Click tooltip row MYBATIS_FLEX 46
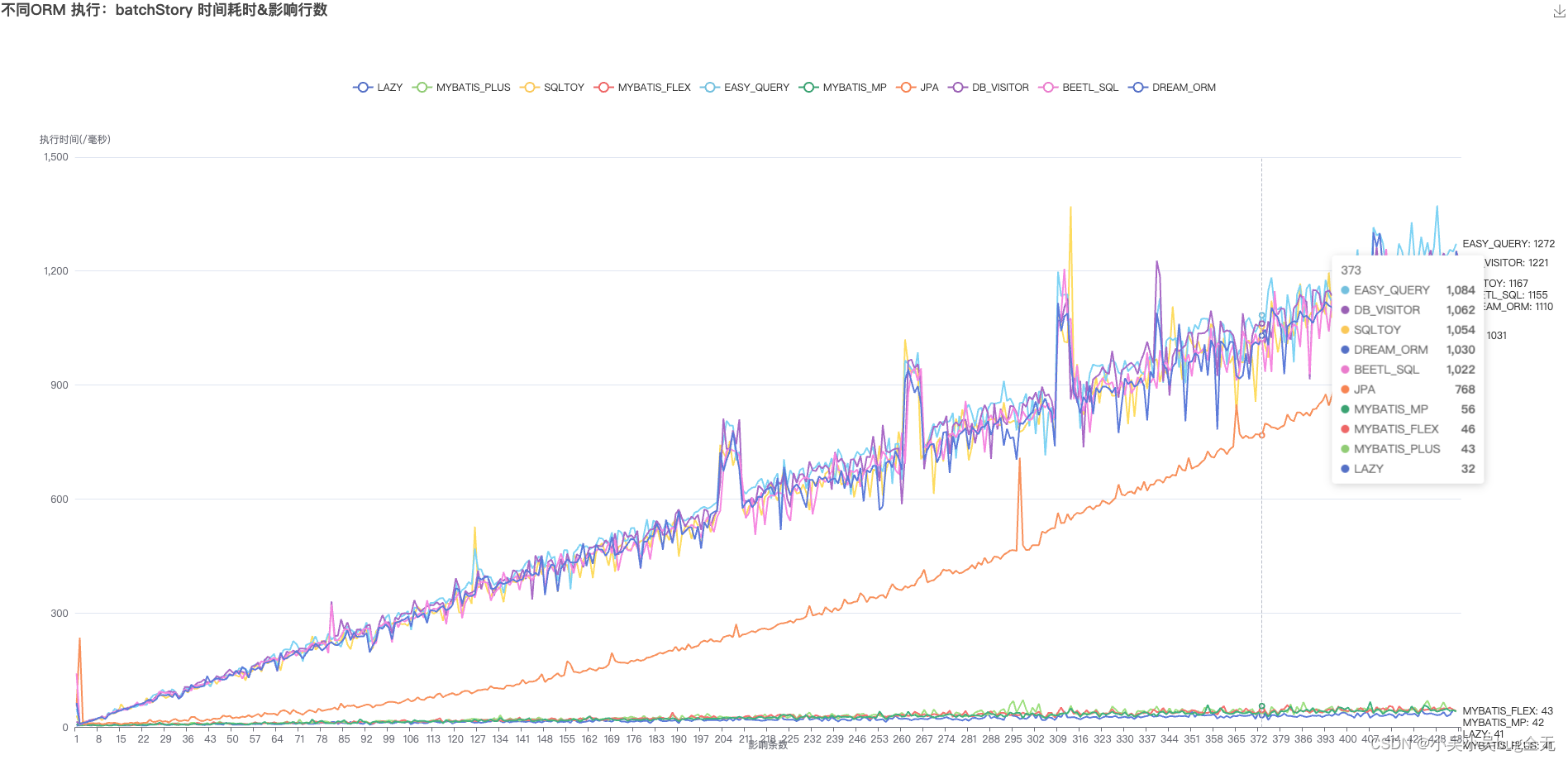 tap(1408, 429)
